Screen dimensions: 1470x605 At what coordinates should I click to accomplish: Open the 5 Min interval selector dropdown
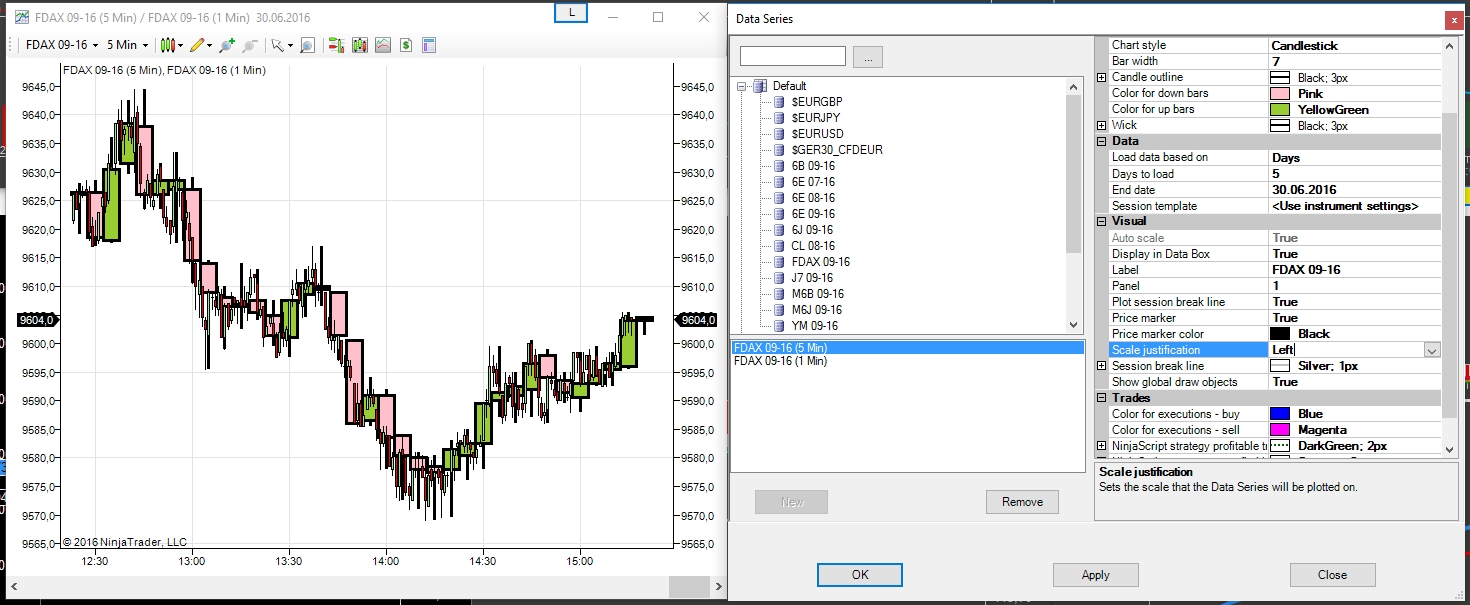[x=127, y=45]
